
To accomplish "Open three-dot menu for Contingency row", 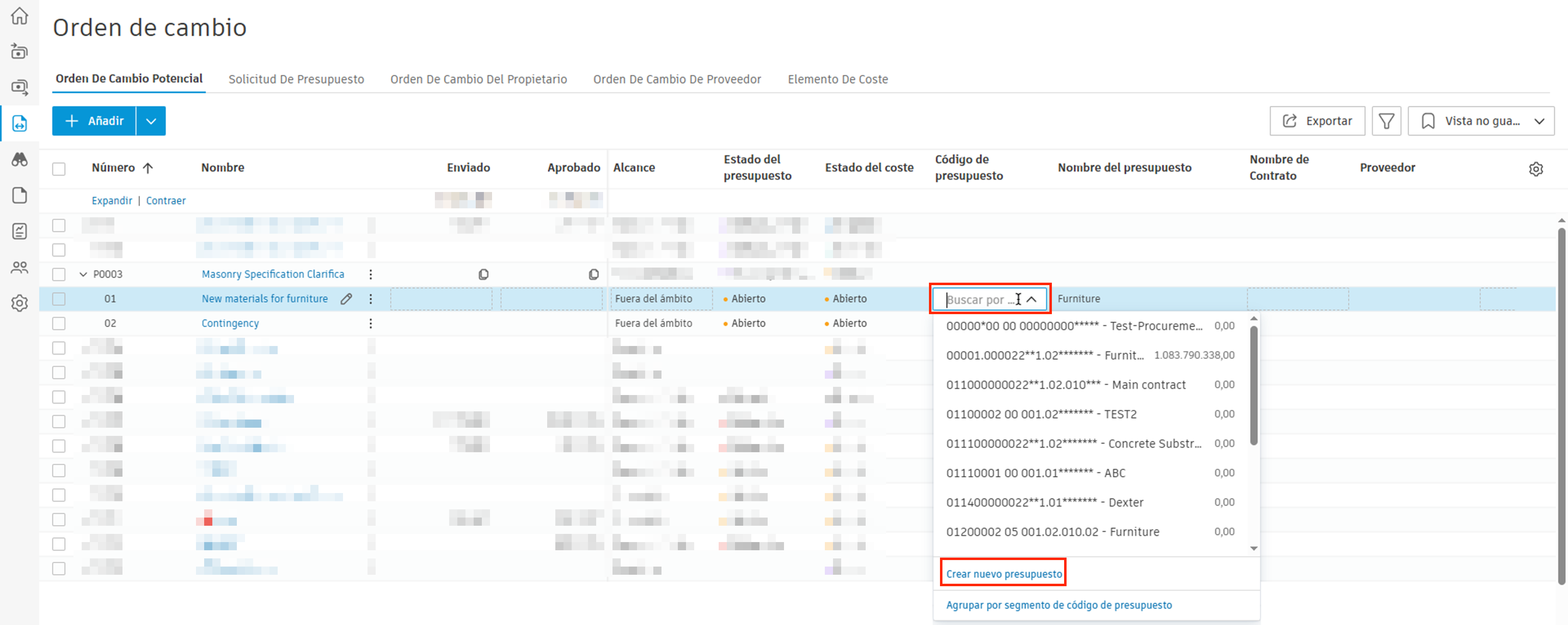I will coord(370,323).
